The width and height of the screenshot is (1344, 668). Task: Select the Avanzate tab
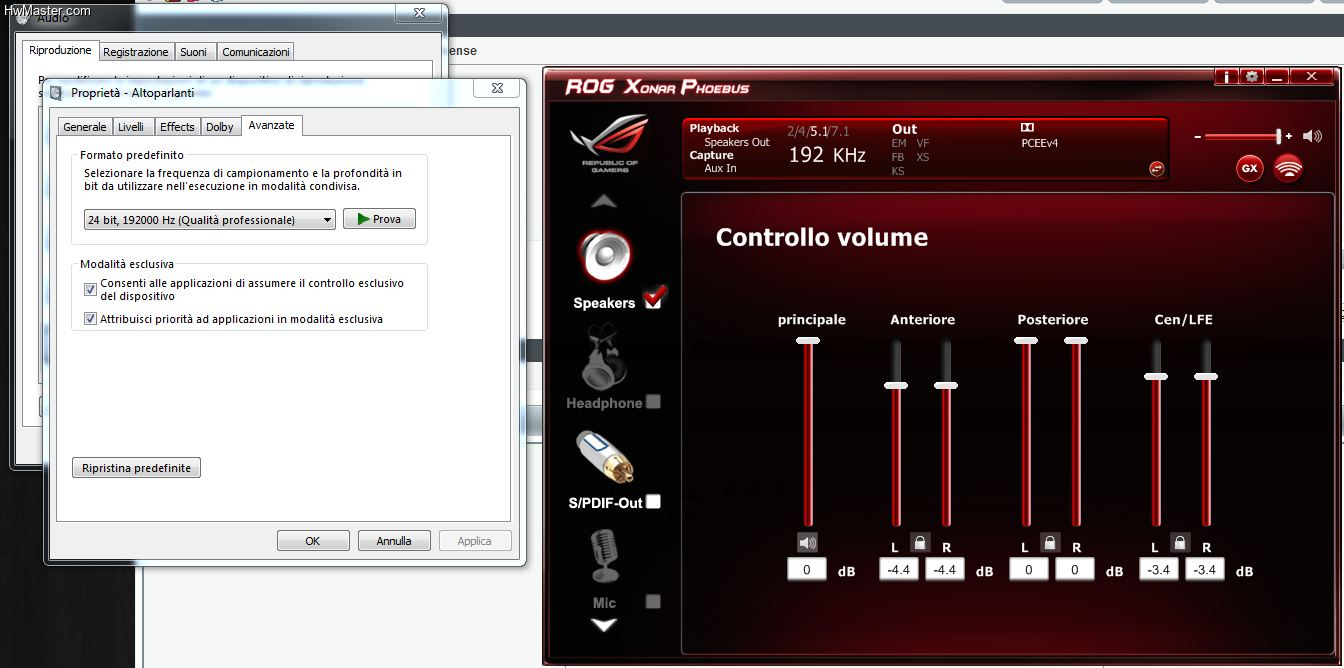tap(271, 125)
